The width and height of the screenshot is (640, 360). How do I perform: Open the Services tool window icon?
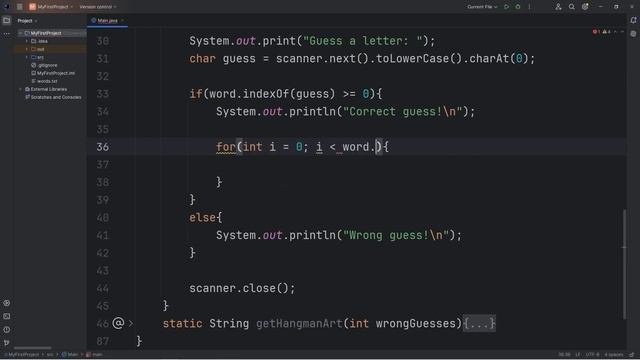pos(7,303)
